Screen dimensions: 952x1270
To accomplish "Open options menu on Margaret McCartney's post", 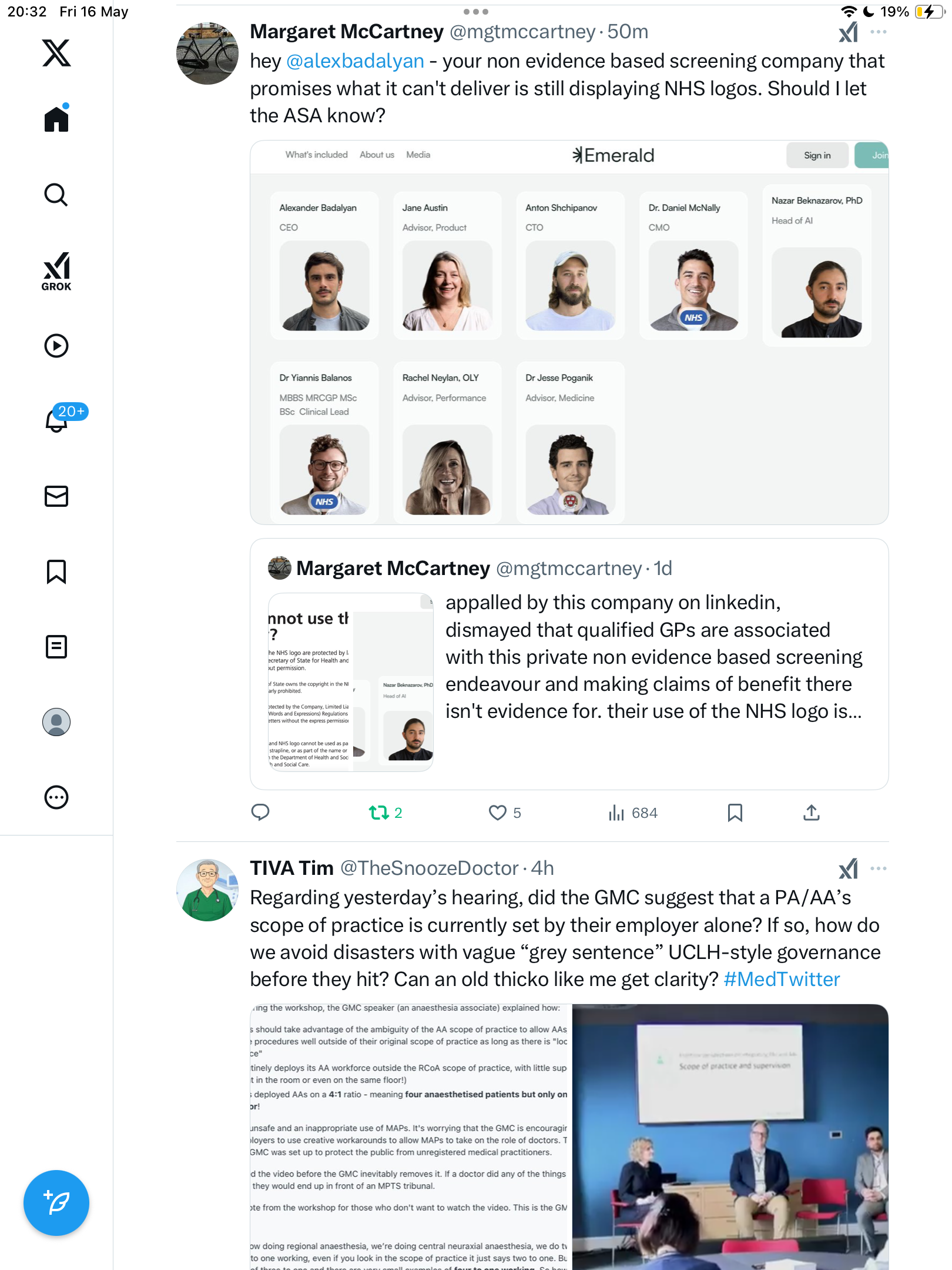I will point(878,32).
